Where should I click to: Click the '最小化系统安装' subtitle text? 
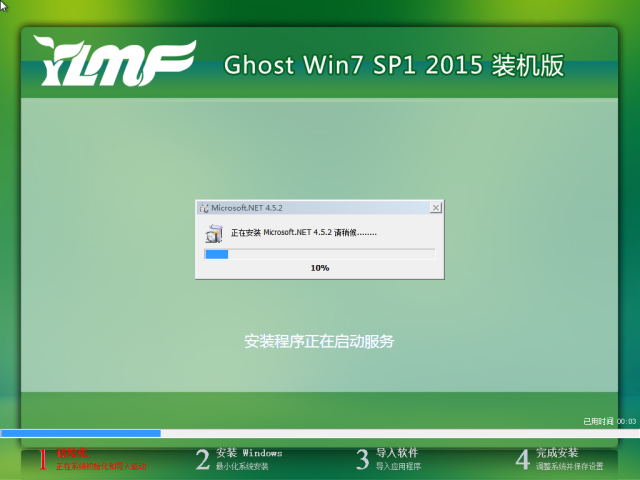click(x=242, y=466)
